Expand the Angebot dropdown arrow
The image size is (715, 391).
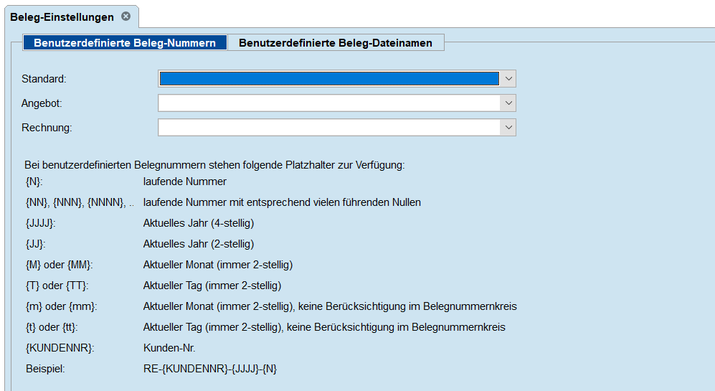pos(508,103)
